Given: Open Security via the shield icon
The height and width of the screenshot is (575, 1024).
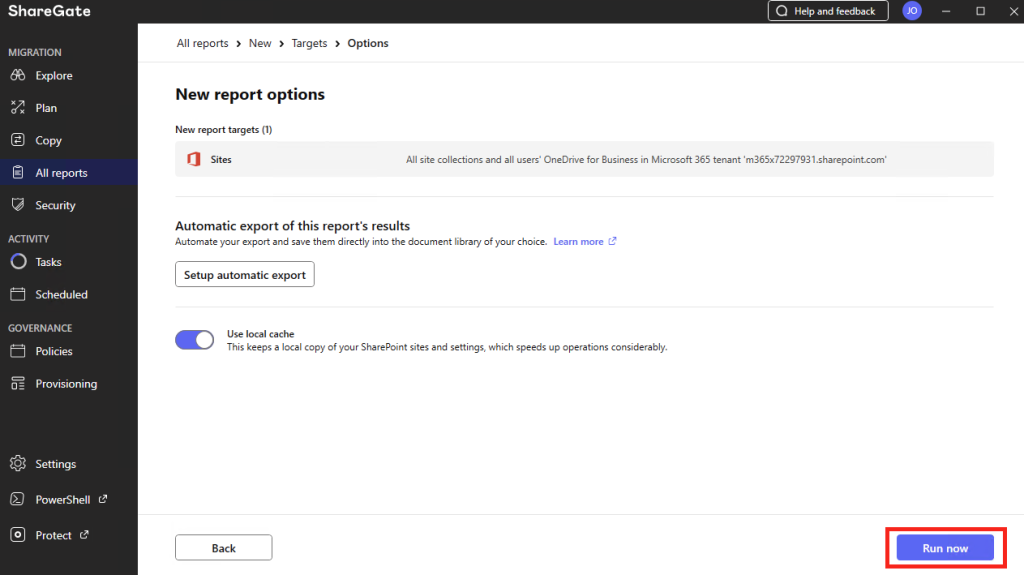Looking at the screenshot, I should [18, 205].
